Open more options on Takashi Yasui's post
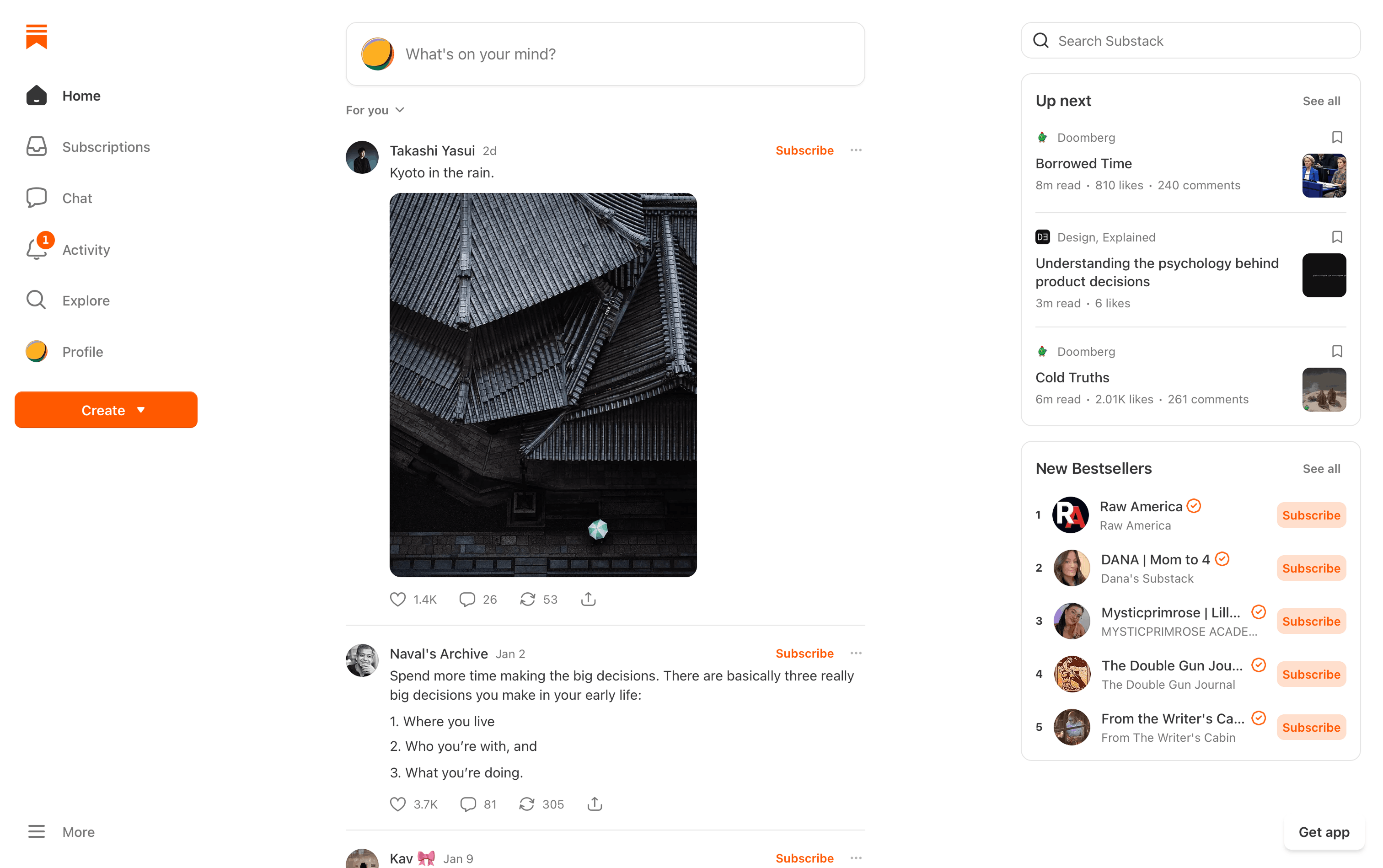Image resolution: width=1383 pixels, height=868 pixels. click(856, 150)
